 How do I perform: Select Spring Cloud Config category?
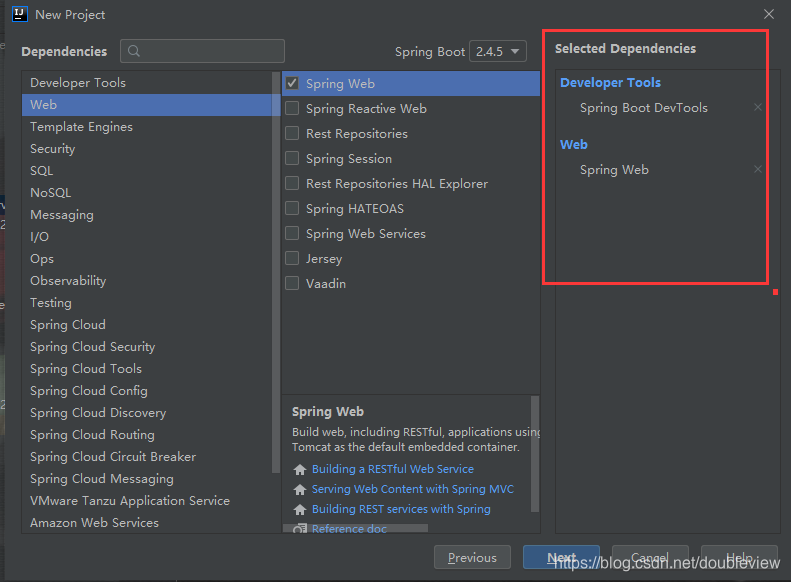[x=147, y=391]
